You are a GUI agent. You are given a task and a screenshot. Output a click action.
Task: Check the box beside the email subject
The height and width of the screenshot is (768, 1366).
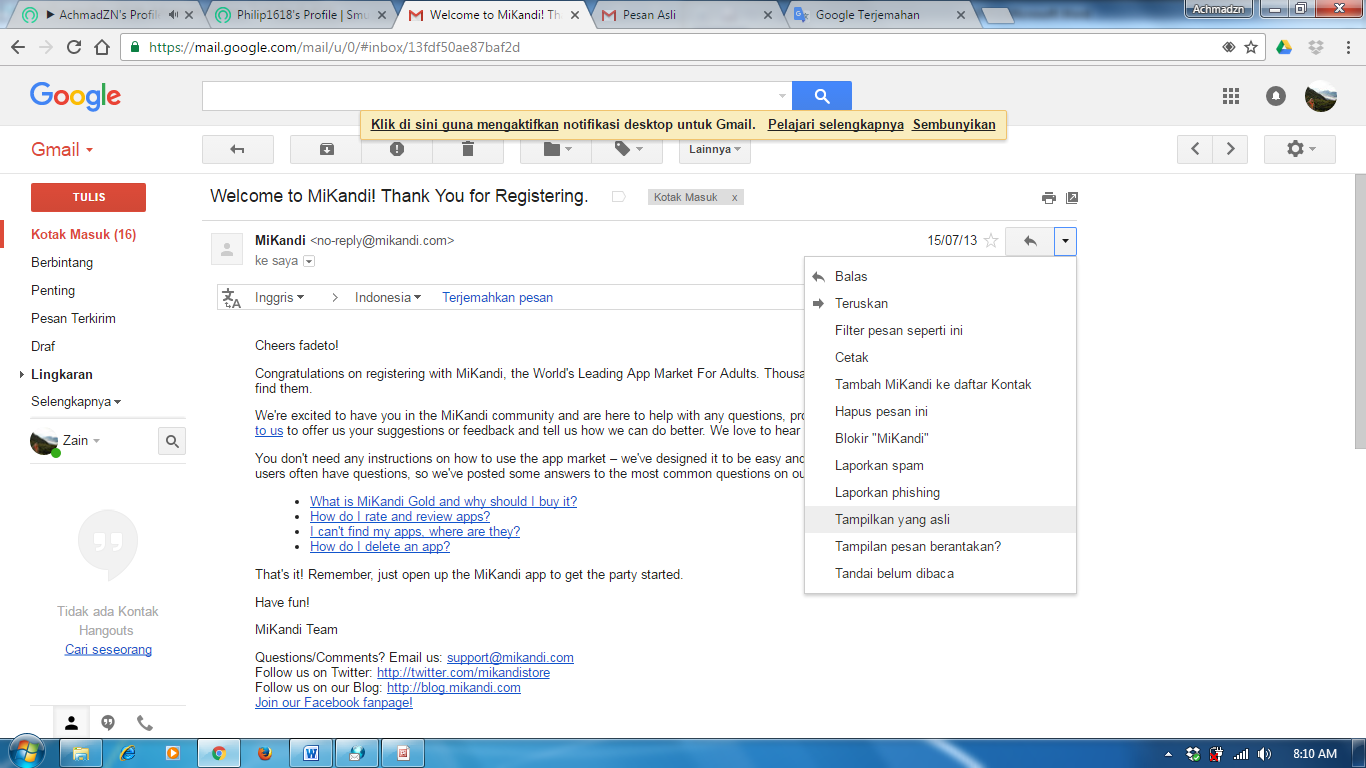tap(617, 197)
